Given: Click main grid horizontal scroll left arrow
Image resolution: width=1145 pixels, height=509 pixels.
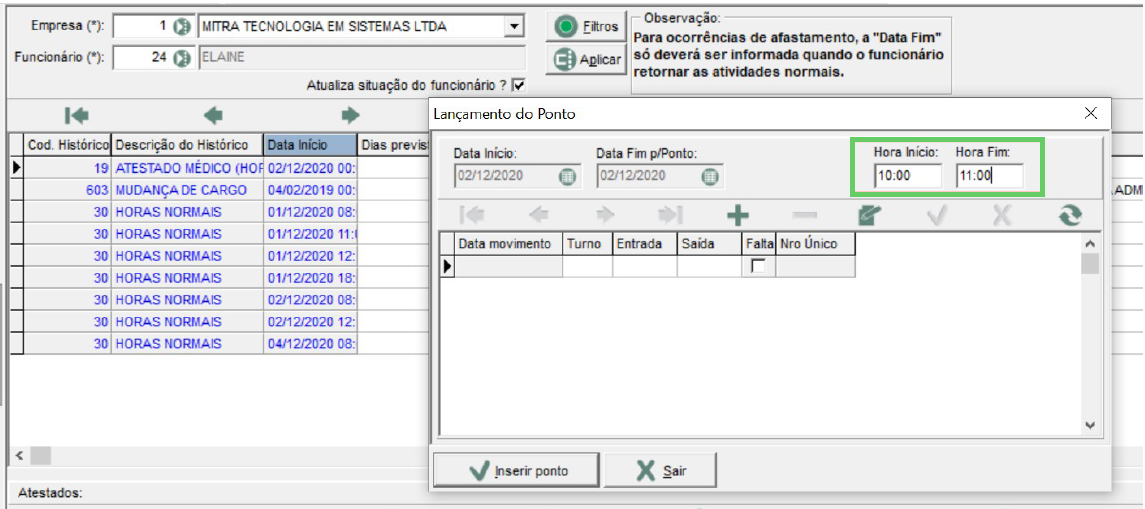Looking at the screenshot, I should tap(20, 456).
